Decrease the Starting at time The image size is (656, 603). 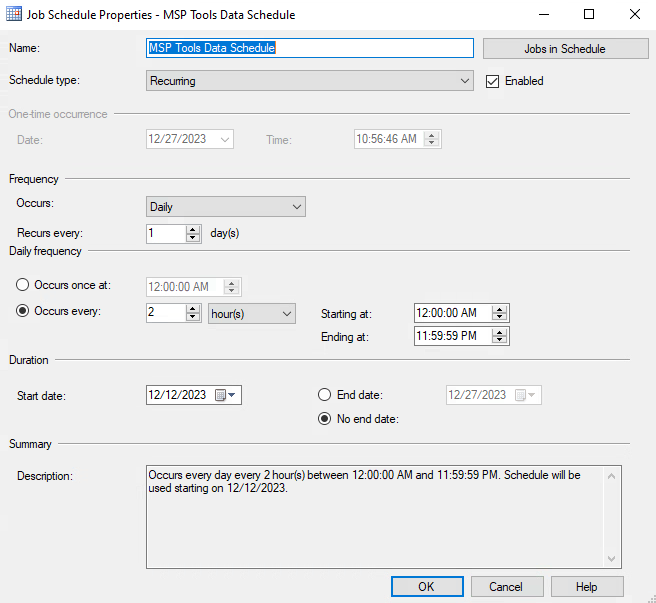[499, 317]
